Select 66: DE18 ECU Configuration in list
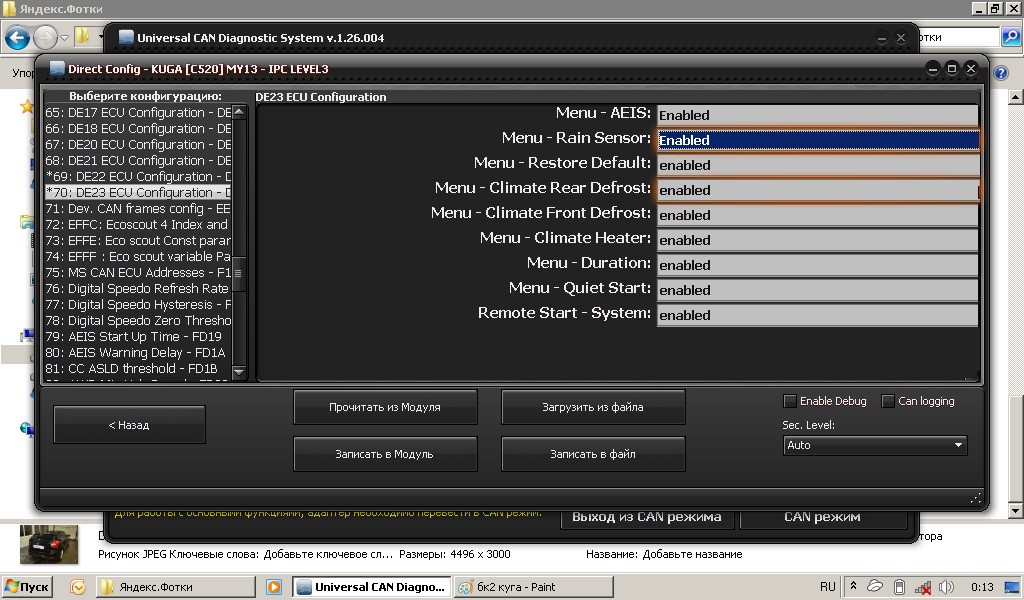 [x=138, y=129]
